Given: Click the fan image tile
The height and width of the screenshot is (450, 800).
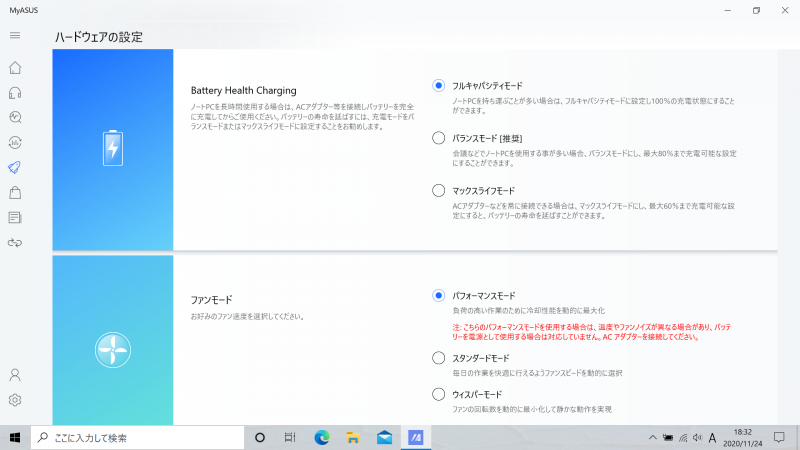Looking at the screenshot, I should click(x=113, y=340).
